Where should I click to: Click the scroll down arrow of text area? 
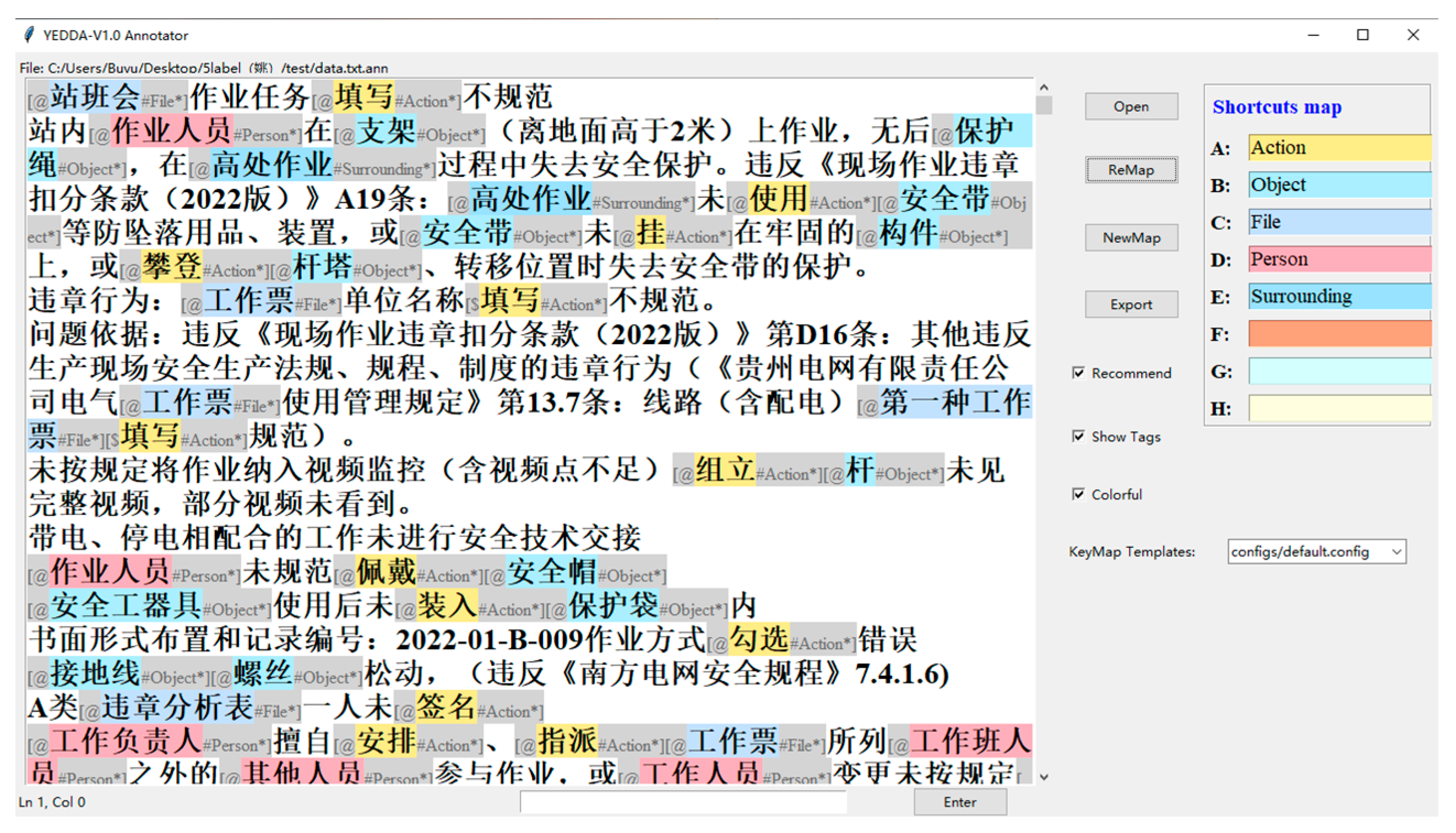pyautogui.click(x=1044, y=777)
